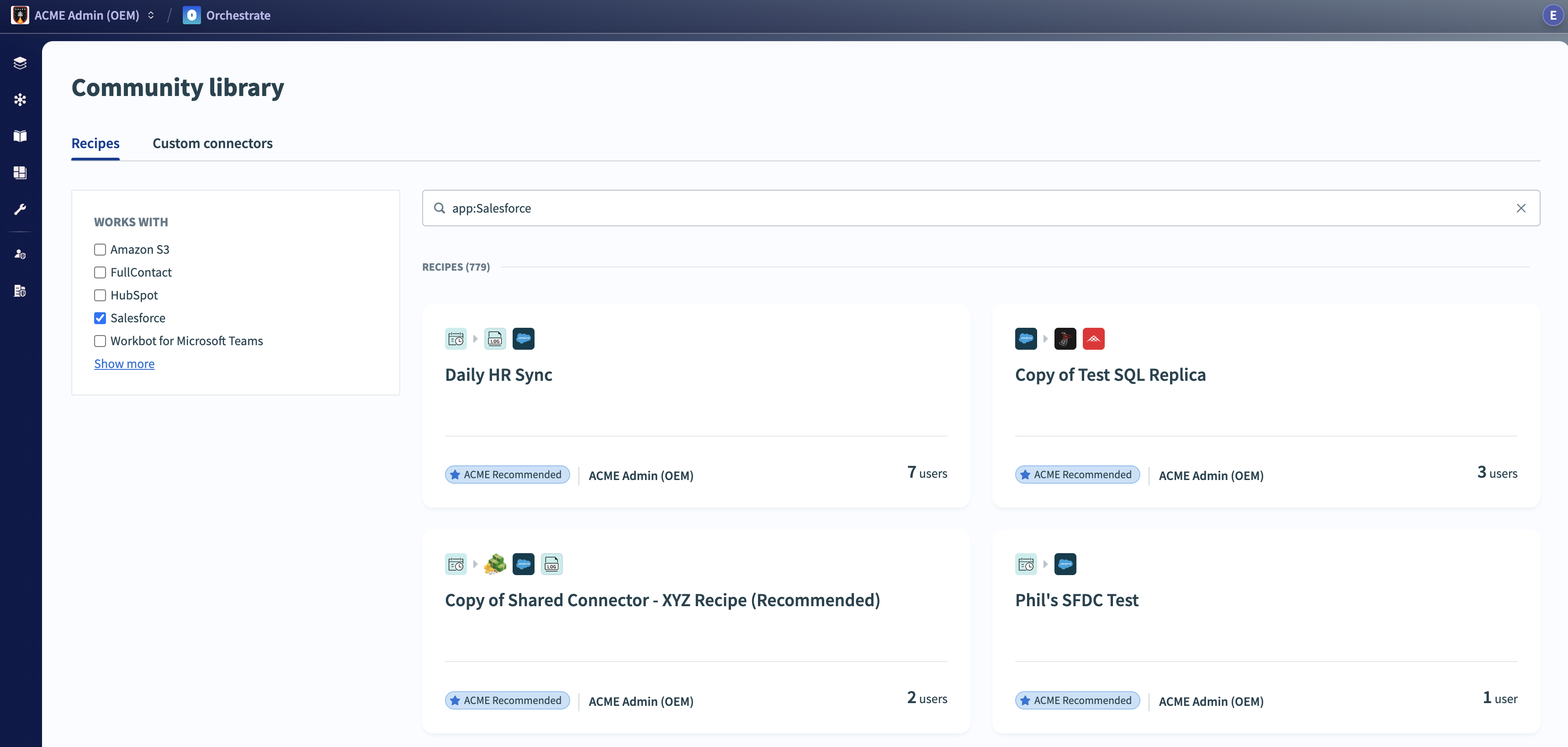Open the Copy of Test SQL Replica recipe

click(1110, 374)
